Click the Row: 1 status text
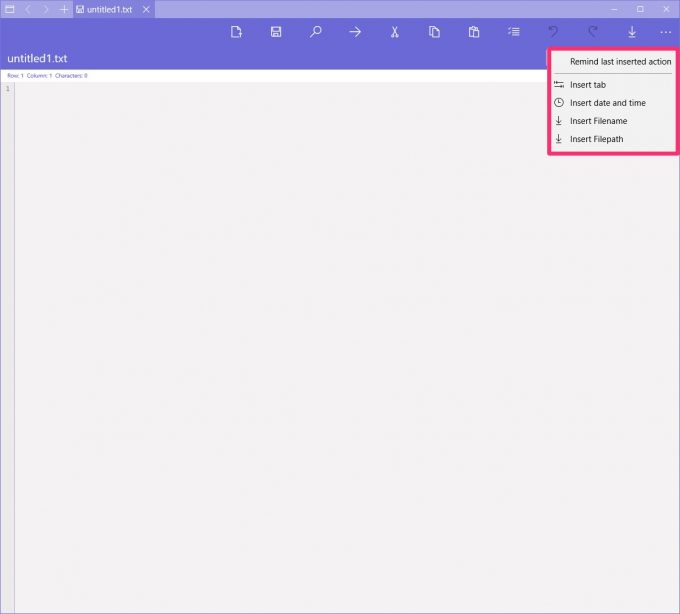The height and width of the screenshot is (614, 680). tap(15, 75)
